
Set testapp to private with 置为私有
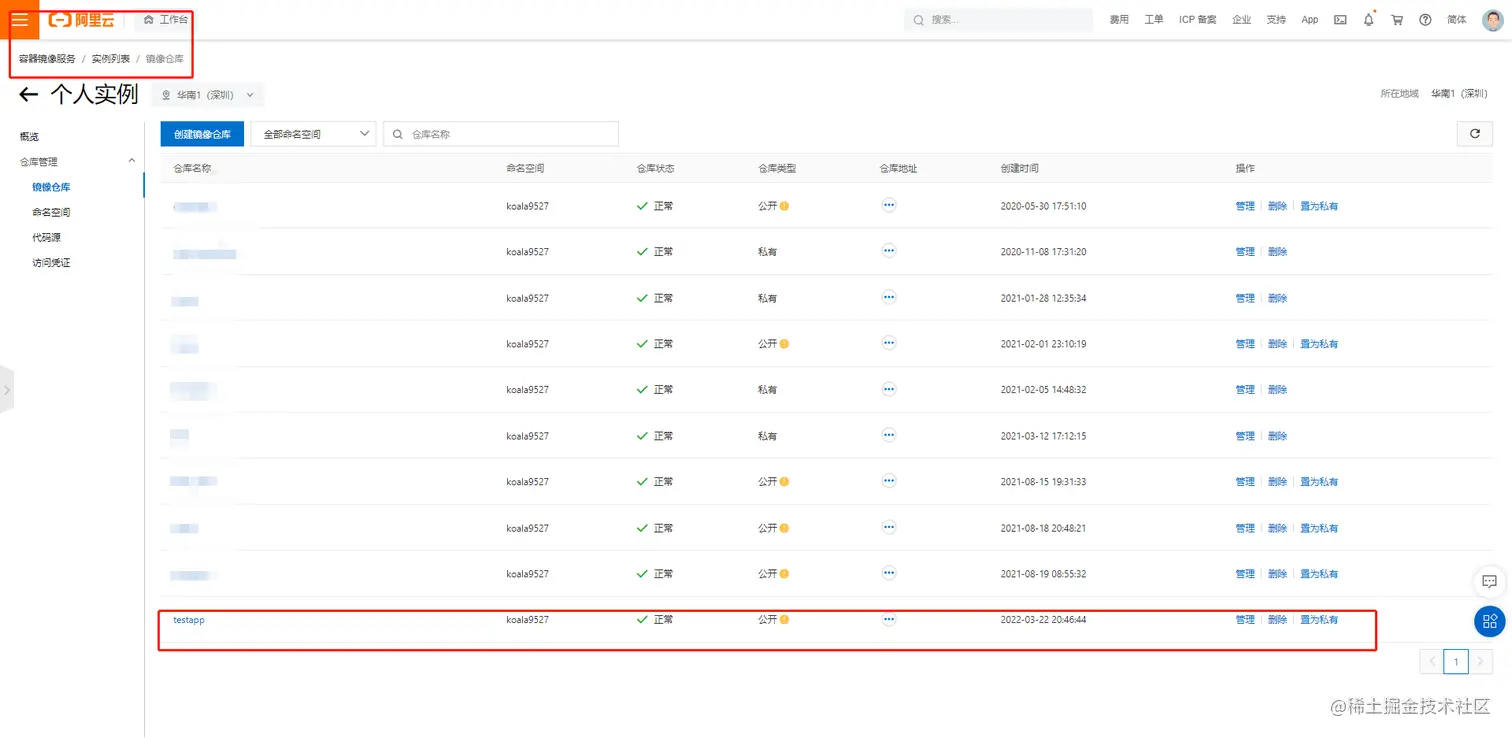tap(1319, 620)
